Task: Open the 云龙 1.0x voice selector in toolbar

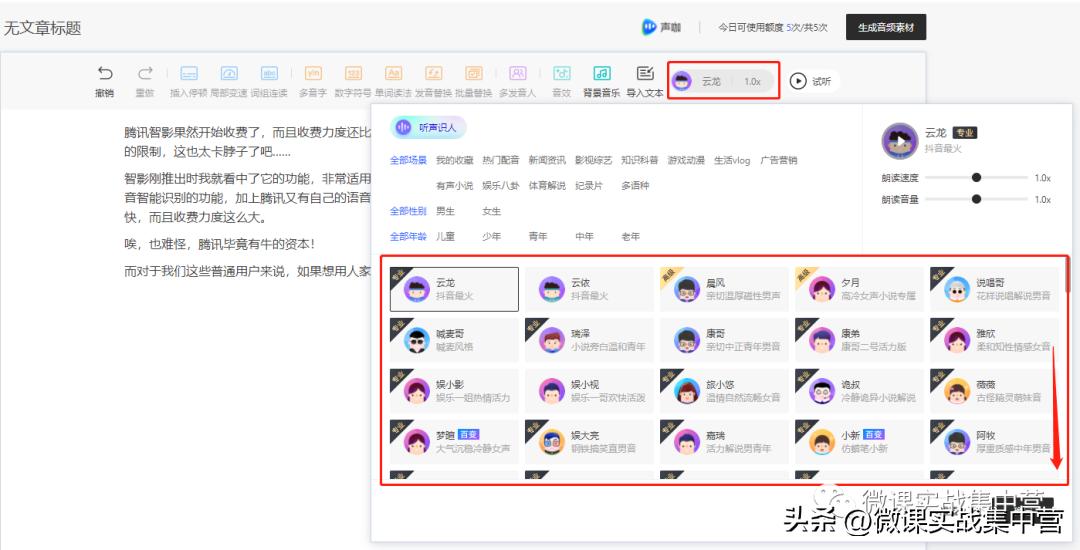Action: pos(723,81)
